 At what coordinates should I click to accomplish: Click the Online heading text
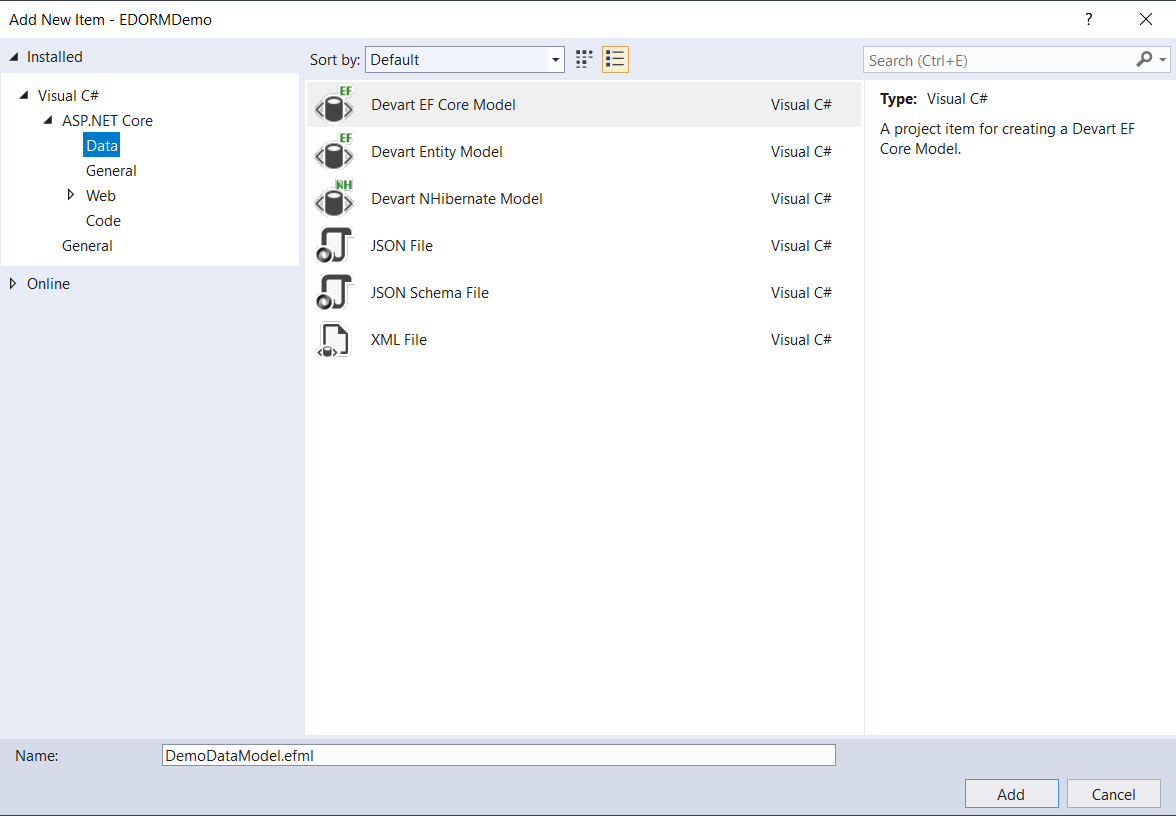[x=48, y=284]
